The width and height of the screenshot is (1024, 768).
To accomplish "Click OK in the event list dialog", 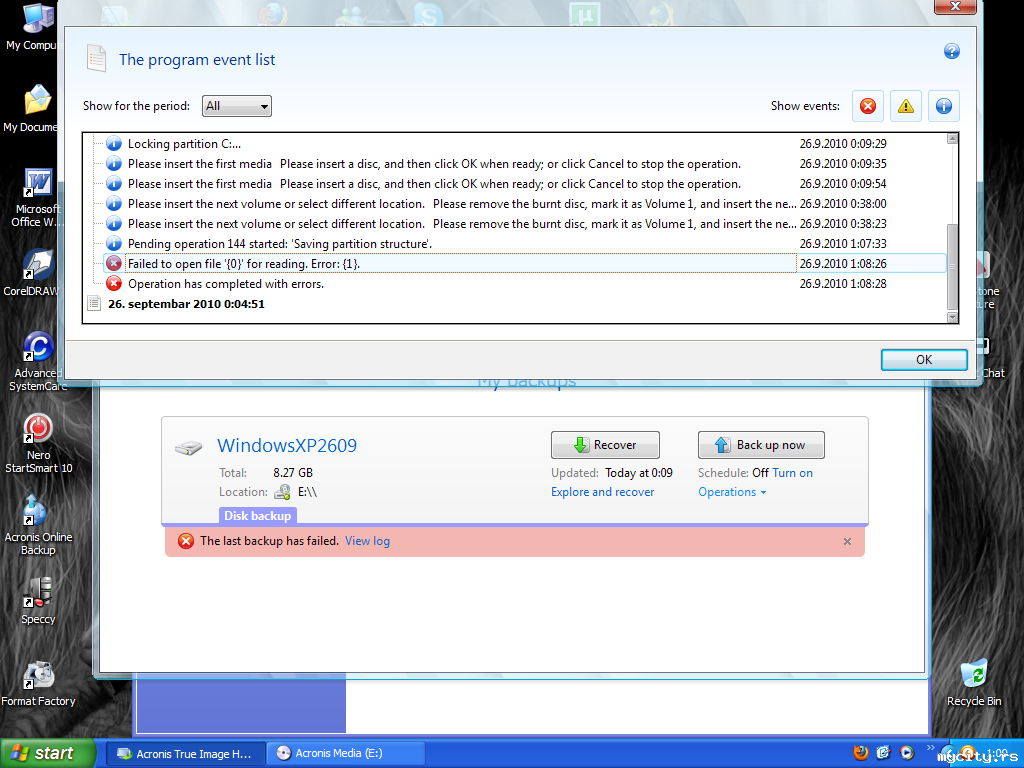I will pyautogui.click(x=923, y=360).
